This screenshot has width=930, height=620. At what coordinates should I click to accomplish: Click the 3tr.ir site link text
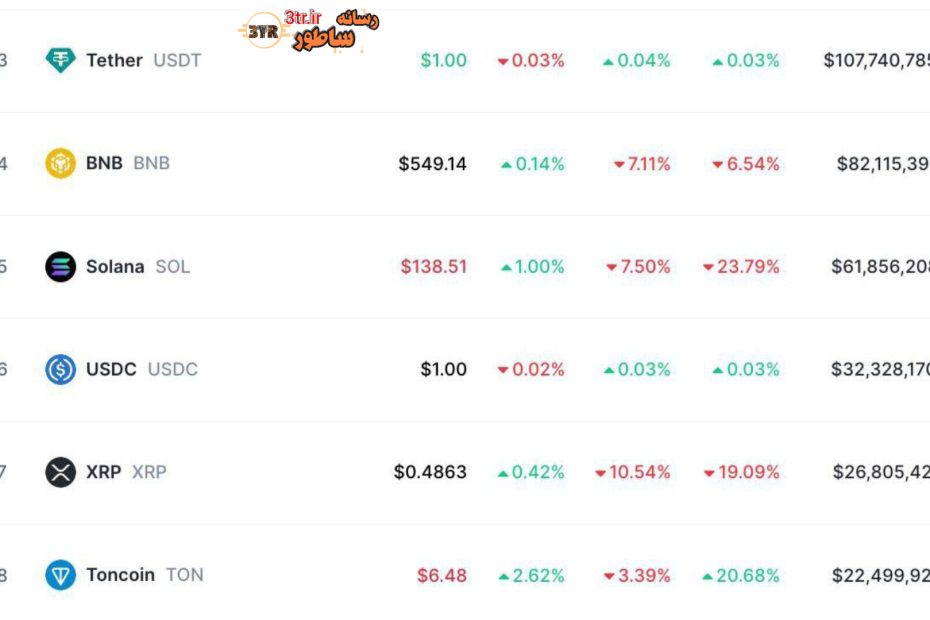coord(302,17)
